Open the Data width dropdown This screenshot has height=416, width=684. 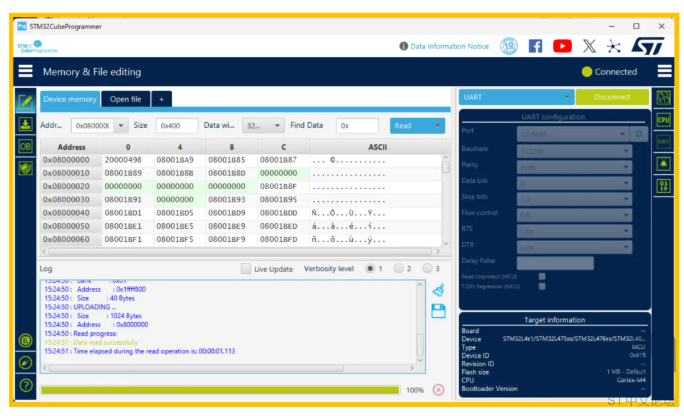point(263,126)
